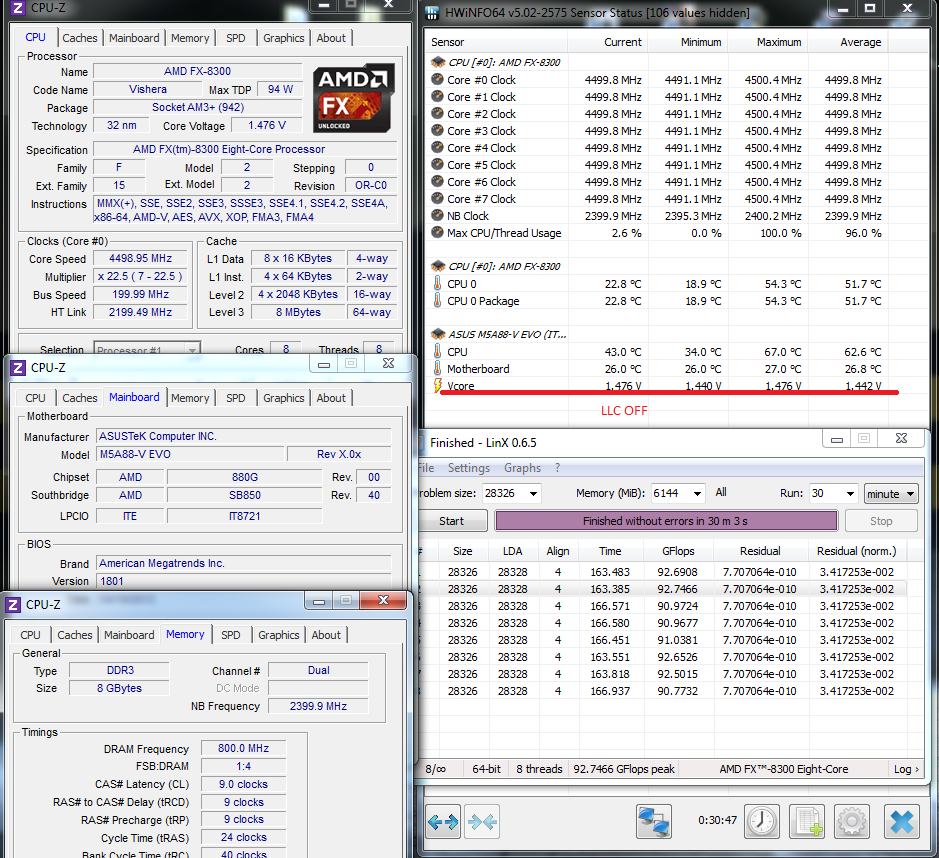Click the icon beside NB Clock
939x858 pixels.
(438, 216)
